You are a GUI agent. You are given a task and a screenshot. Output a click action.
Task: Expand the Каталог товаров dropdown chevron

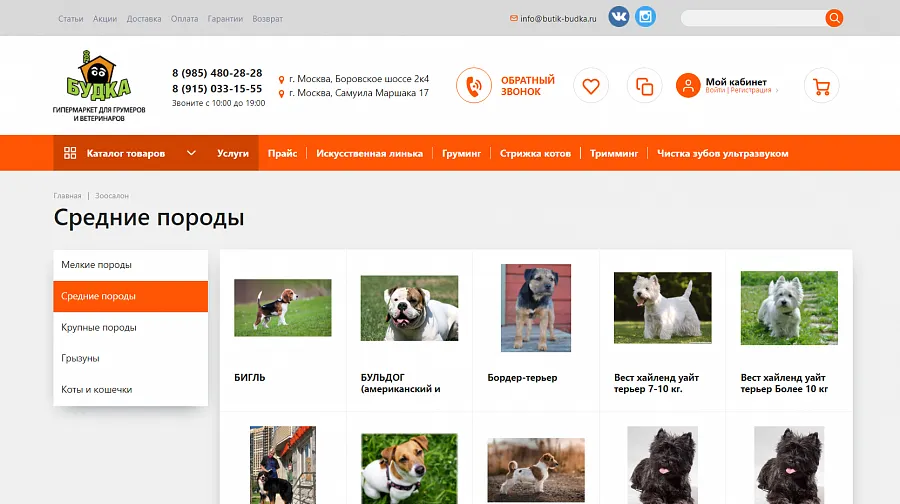(x=191, y=153)
